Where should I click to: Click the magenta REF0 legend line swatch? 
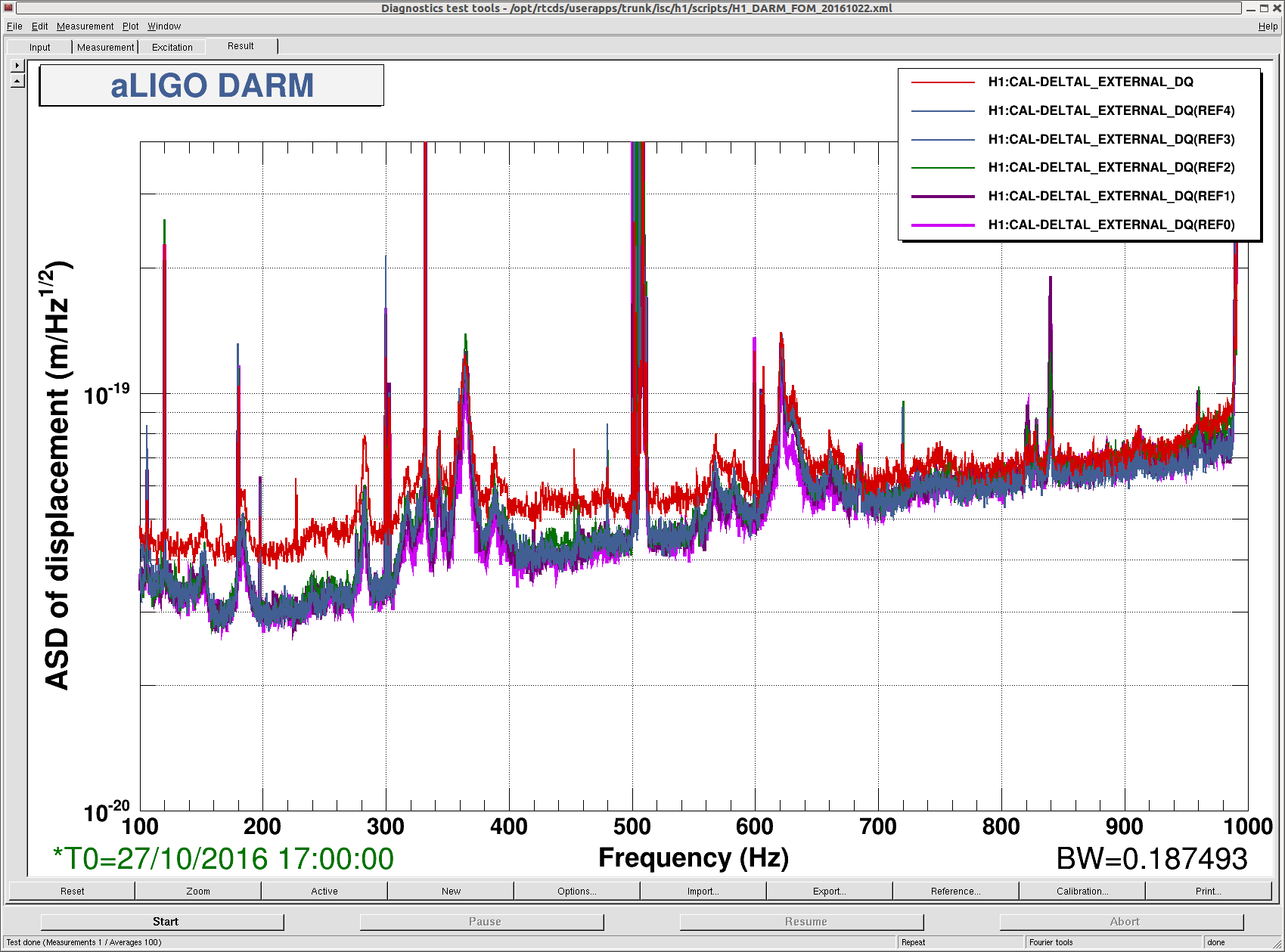943,225
